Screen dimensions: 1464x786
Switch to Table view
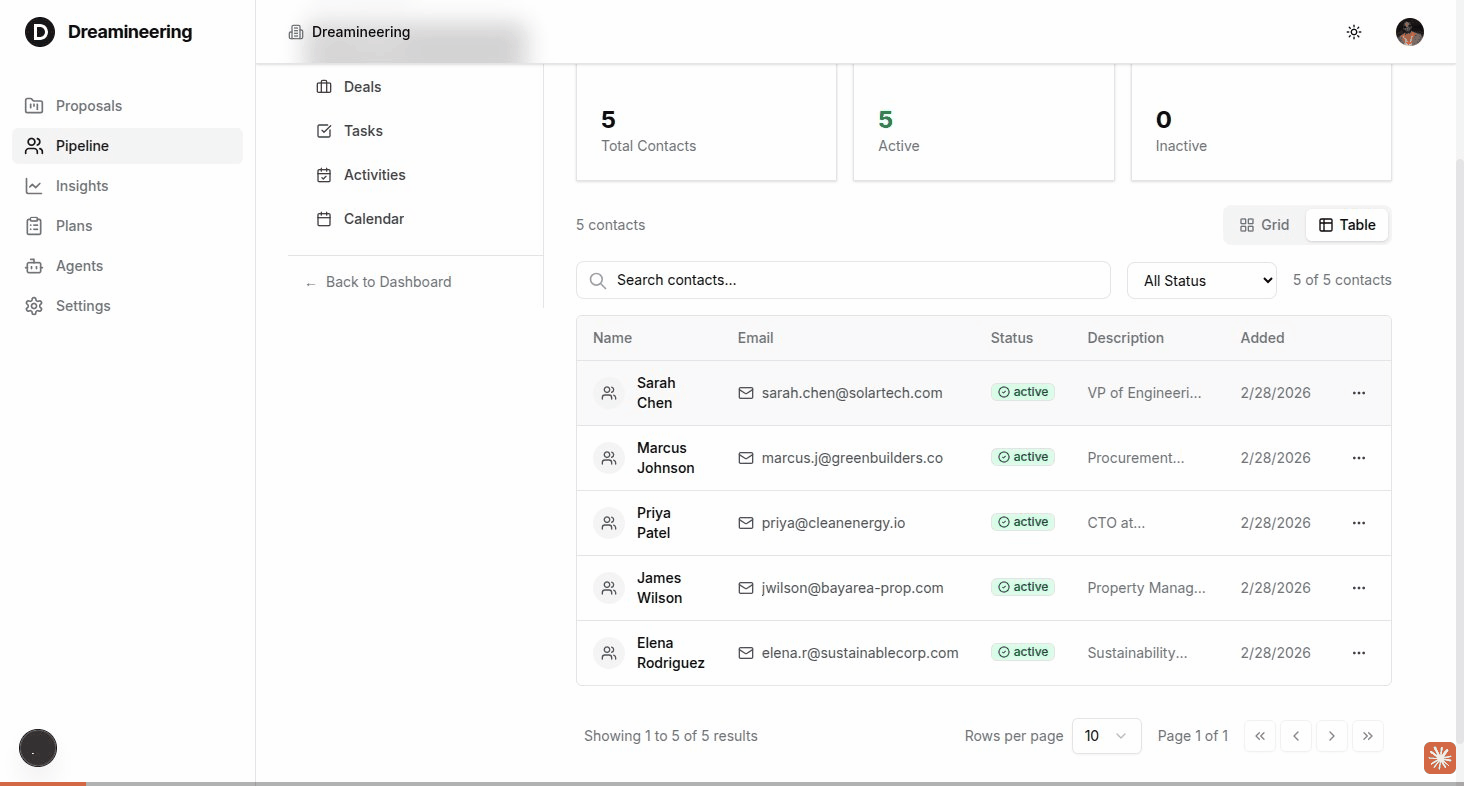click(1347, 225)
